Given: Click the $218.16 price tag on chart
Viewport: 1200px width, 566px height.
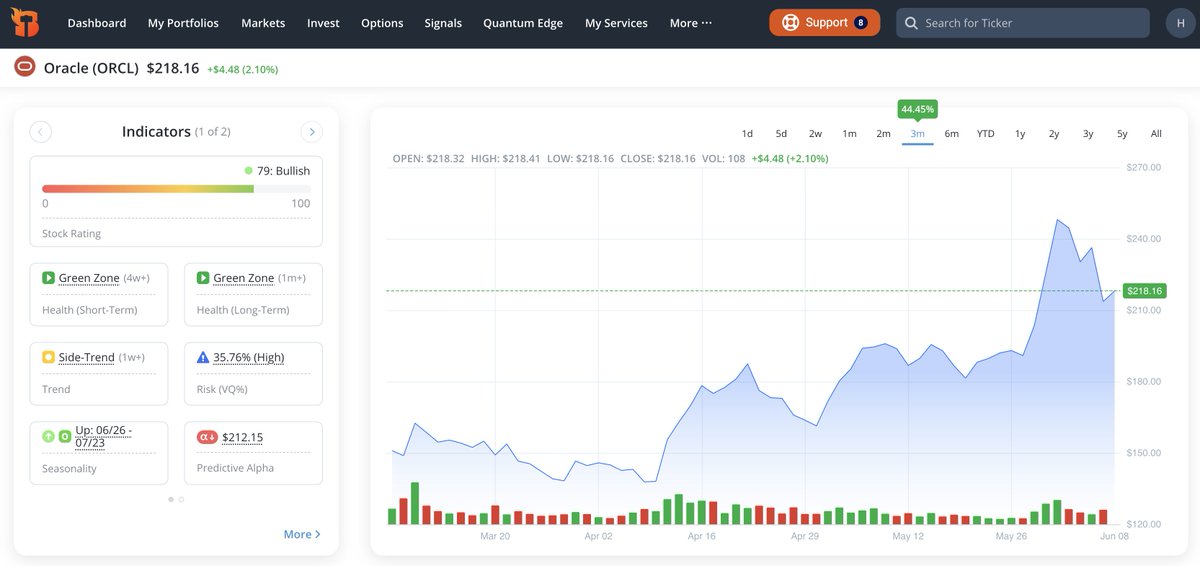Looking at the screenshot, I should (1144, 291).
